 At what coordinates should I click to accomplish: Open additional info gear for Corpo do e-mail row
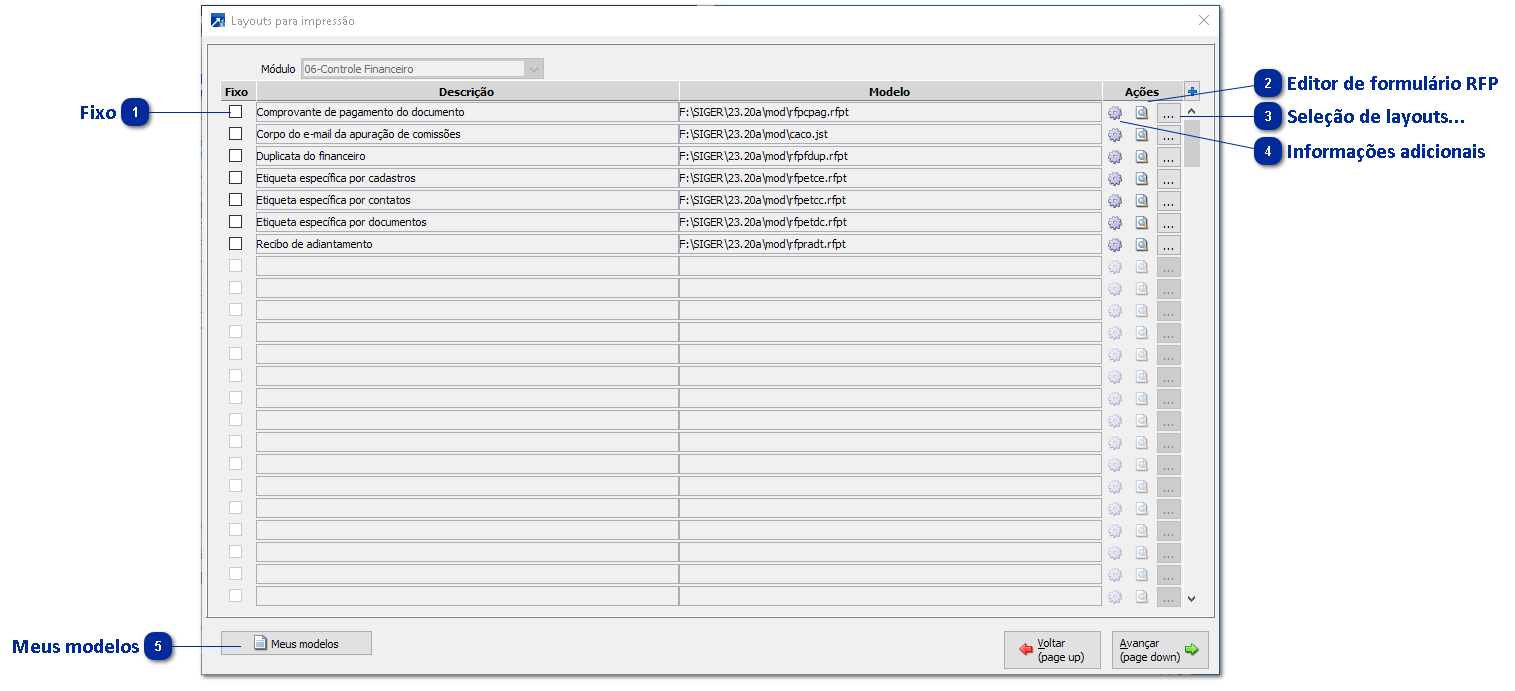[1115, 135]
